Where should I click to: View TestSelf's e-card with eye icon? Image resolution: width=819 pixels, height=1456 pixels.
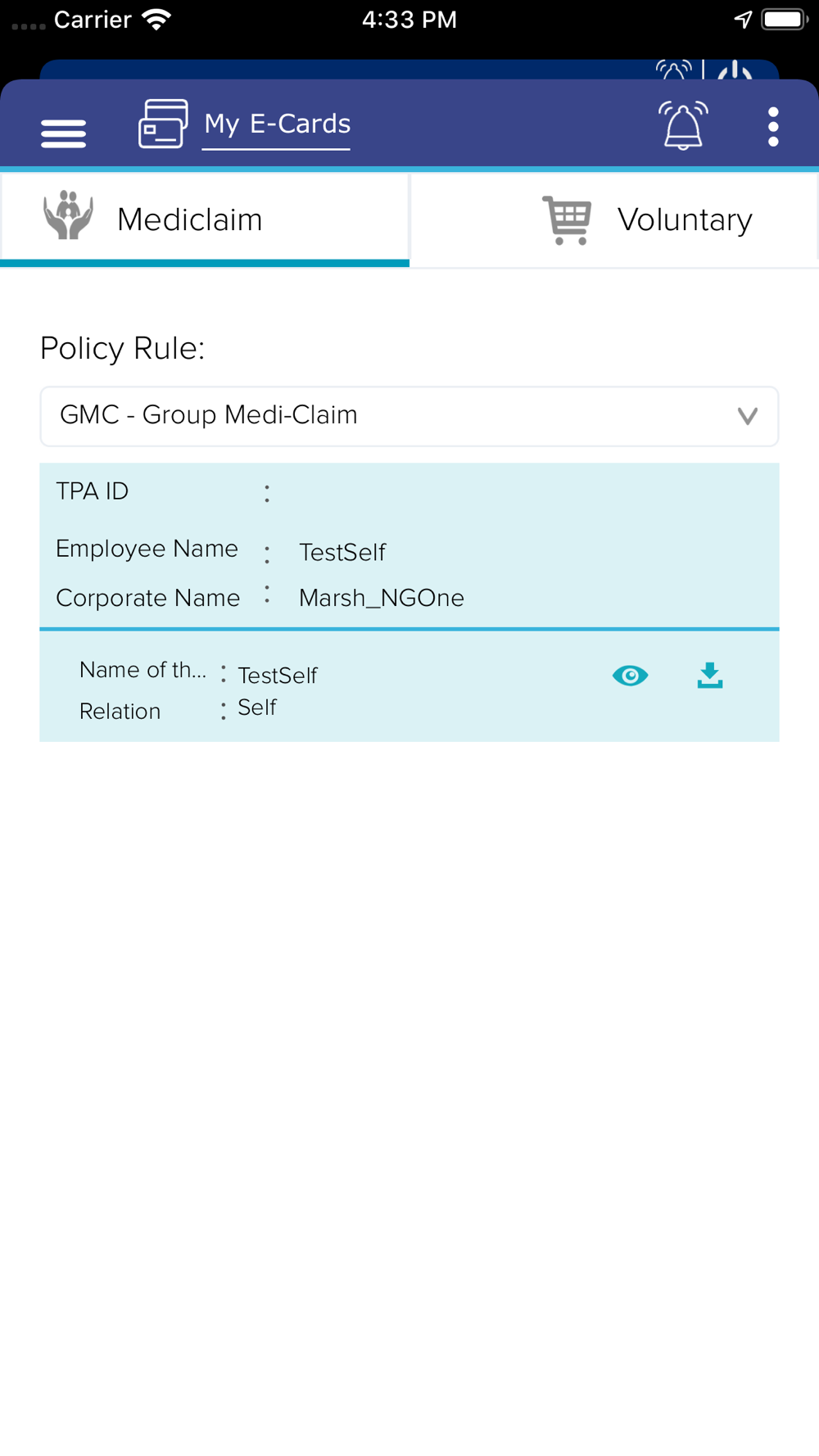click(x=630, y=676)
